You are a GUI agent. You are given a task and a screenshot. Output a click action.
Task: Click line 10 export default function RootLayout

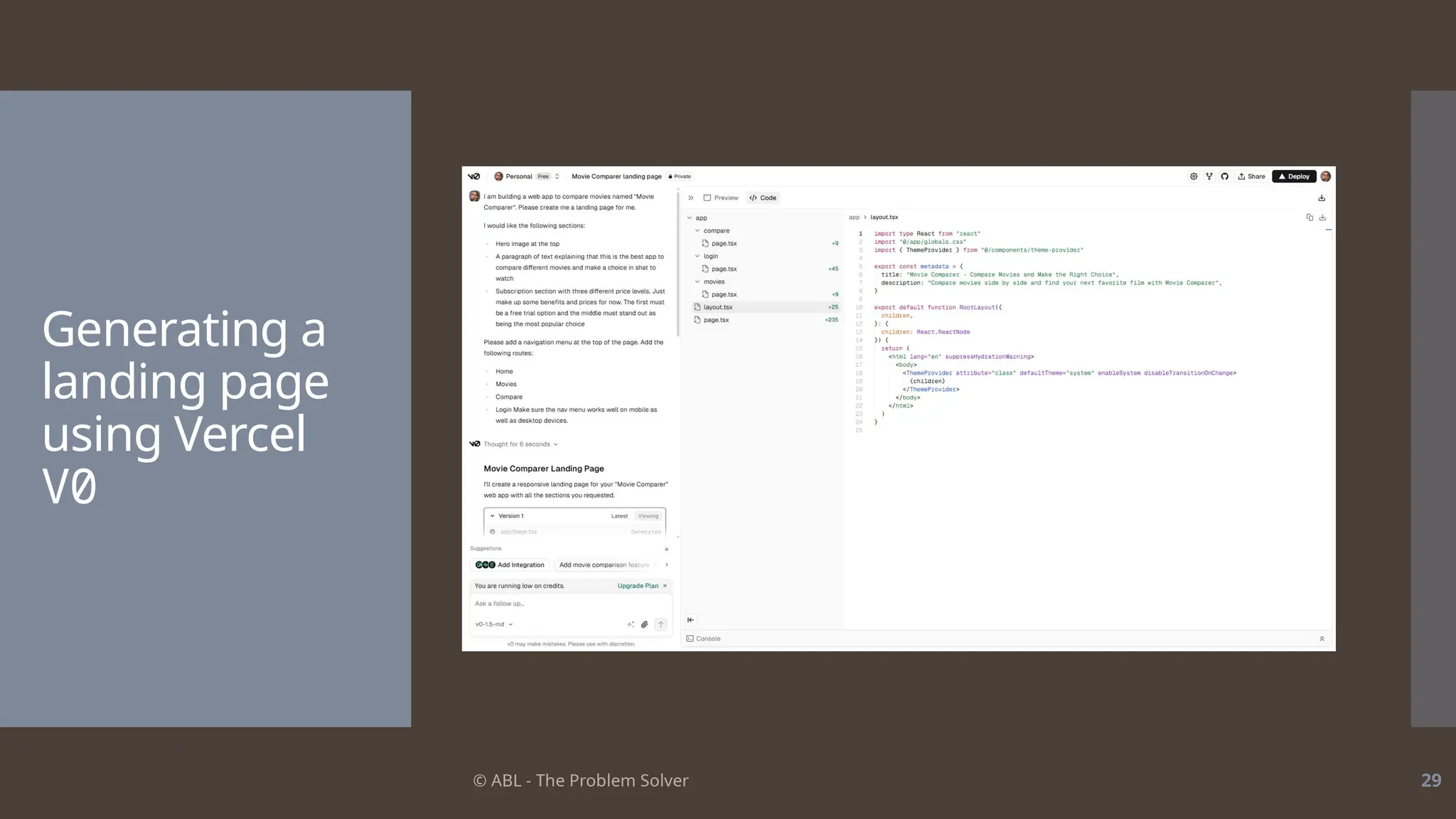938,308
